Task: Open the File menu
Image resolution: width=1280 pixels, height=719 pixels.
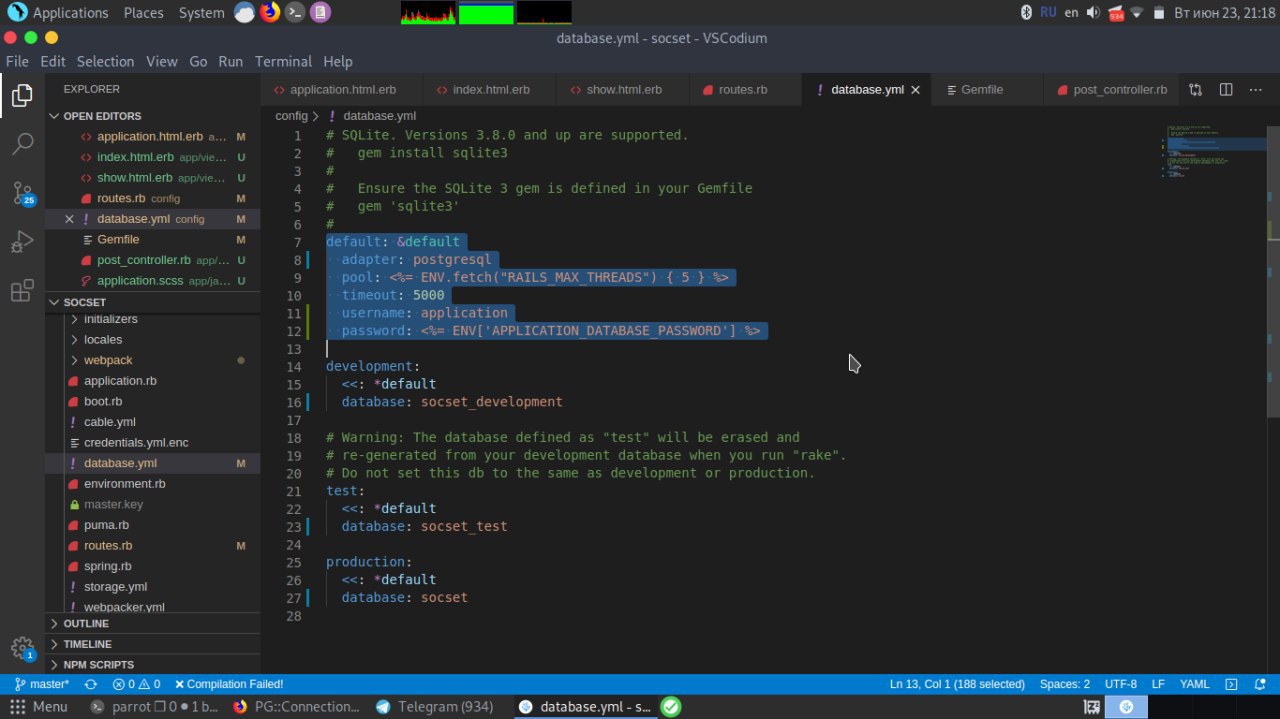Action: click(x=17, y=61)
